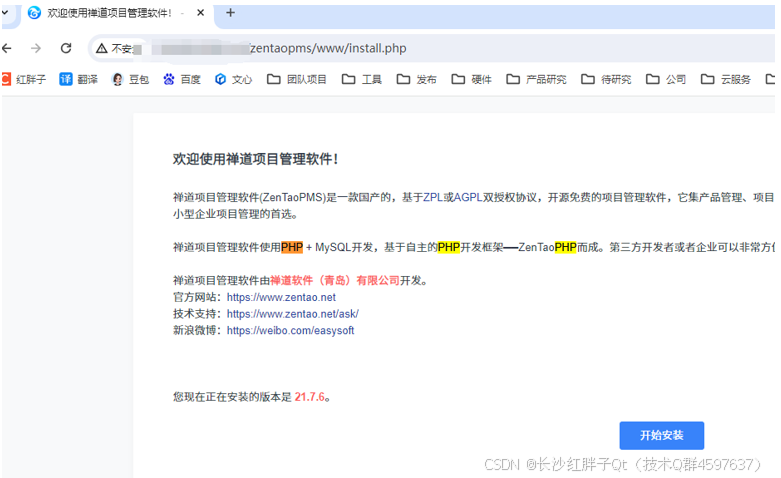Open the 云服务 bookmark folder
The height and width of the screenshot is (478, 781).
[x=726, y=79]
